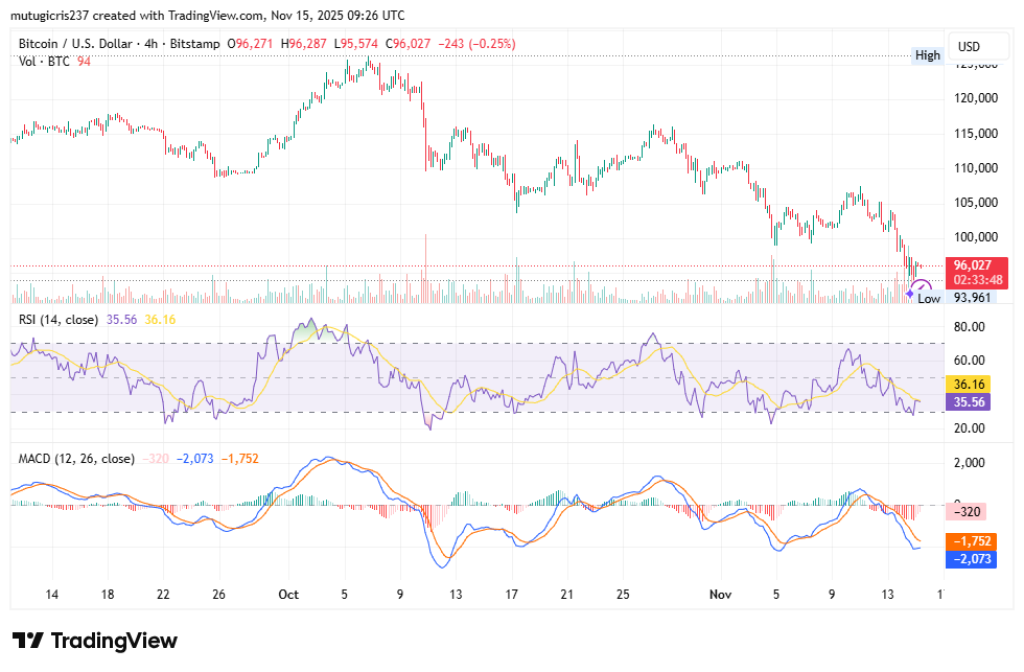This screenshot has height=672, width=1024.
Task: Click the purple circular gauge icon by latest candle
Action: (x=924, y=288)
